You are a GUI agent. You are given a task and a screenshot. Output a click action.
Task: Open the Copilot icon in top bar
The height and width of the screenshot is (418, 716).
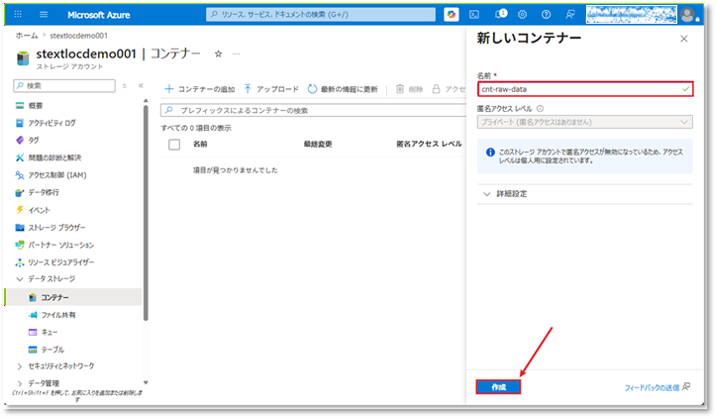coord(451,15)
